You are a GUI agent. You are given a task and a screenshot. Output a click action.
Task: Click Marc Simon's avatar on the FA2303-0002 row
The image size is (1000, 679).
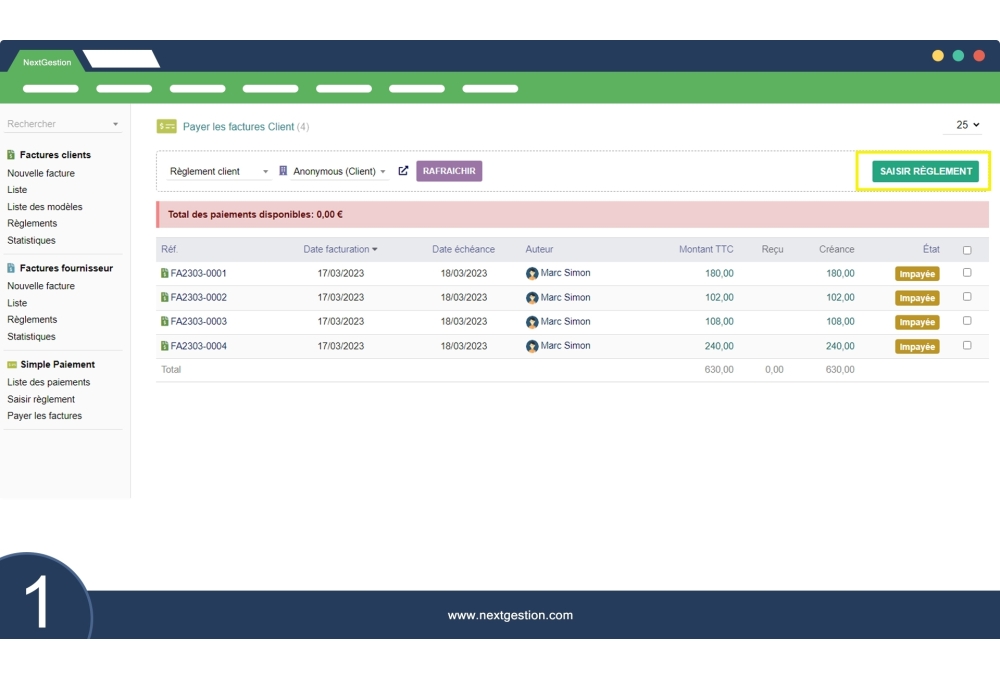[532, 298]
